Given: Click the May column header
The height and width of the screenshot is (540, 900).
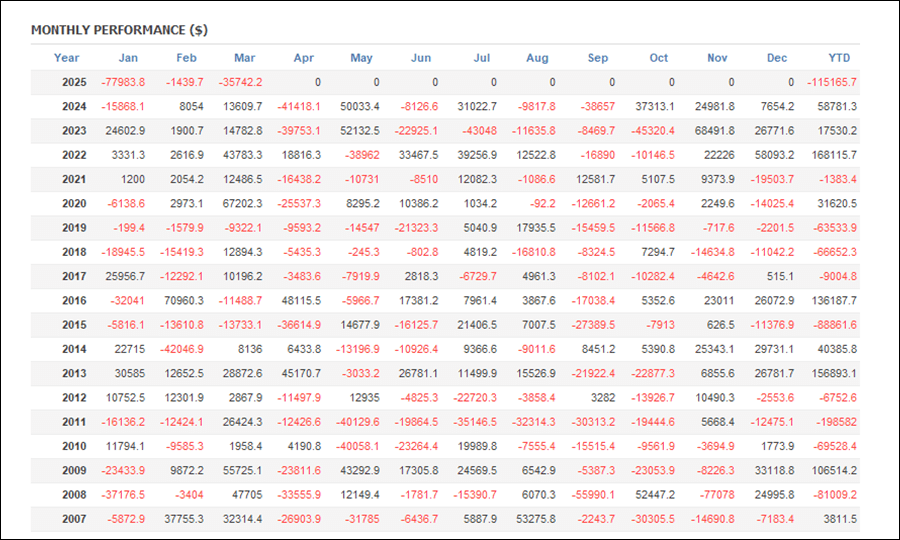Looking at the screenshot, I should coord(362,58).
